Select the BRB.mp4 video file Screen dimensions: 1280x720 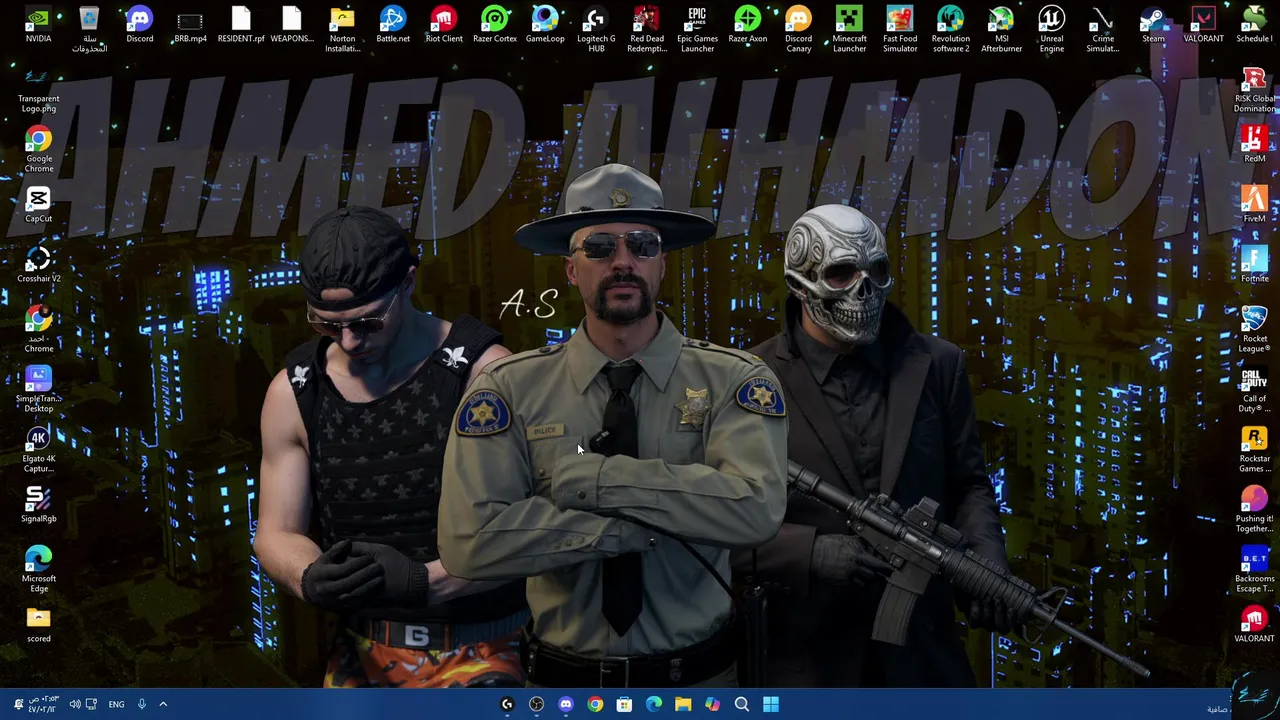click(190, 26)
